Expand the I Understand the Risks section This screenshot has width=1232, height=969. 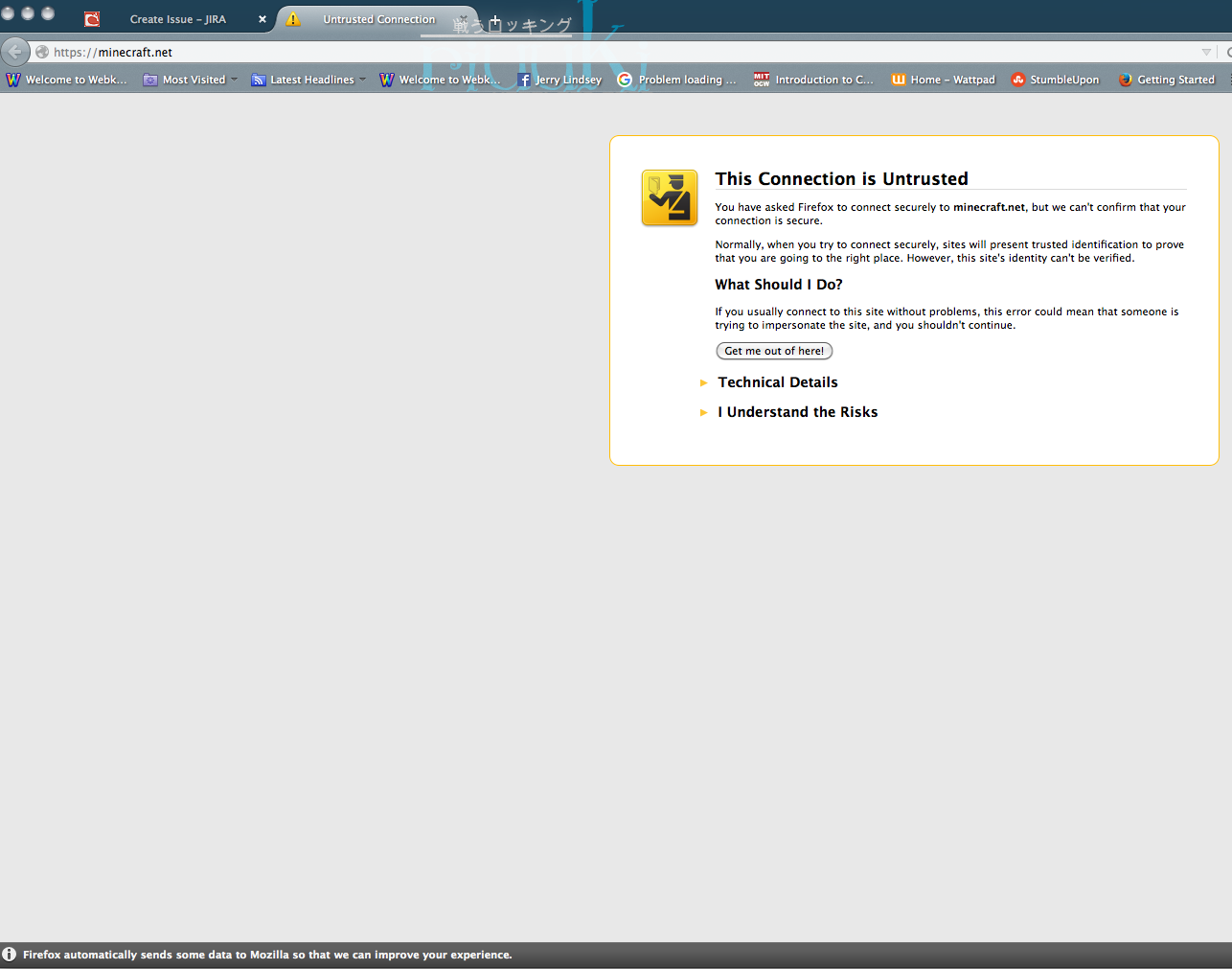click(x=788, y=412)
